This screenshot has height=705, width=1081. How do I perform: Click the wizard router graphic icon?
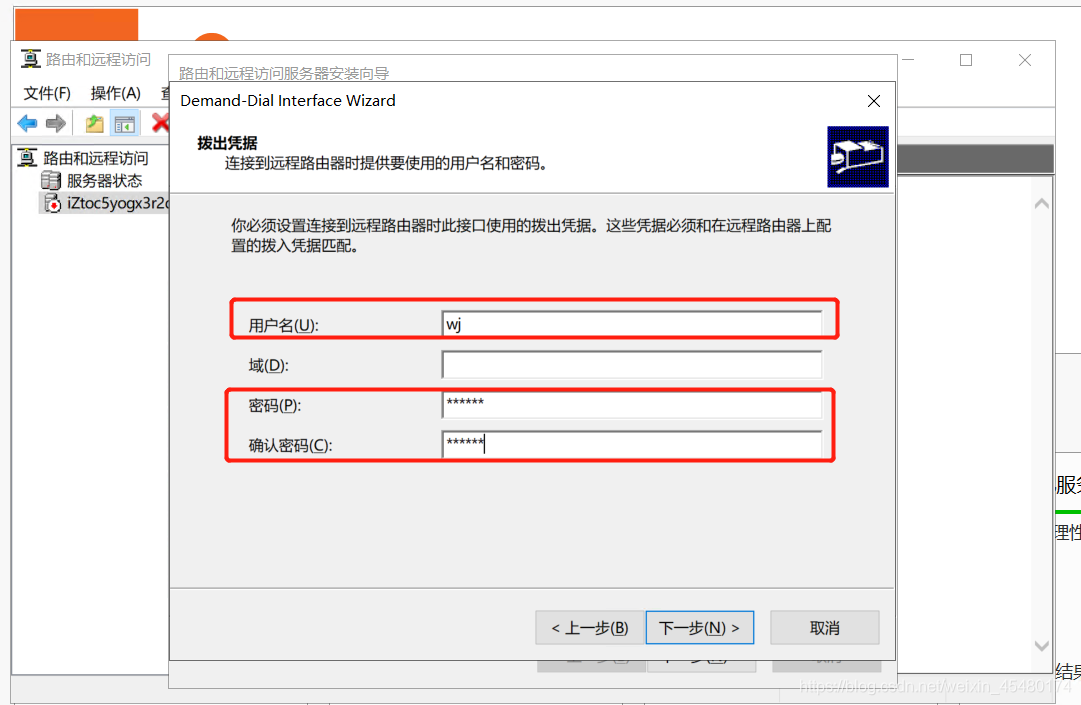(x=857, y=157)
